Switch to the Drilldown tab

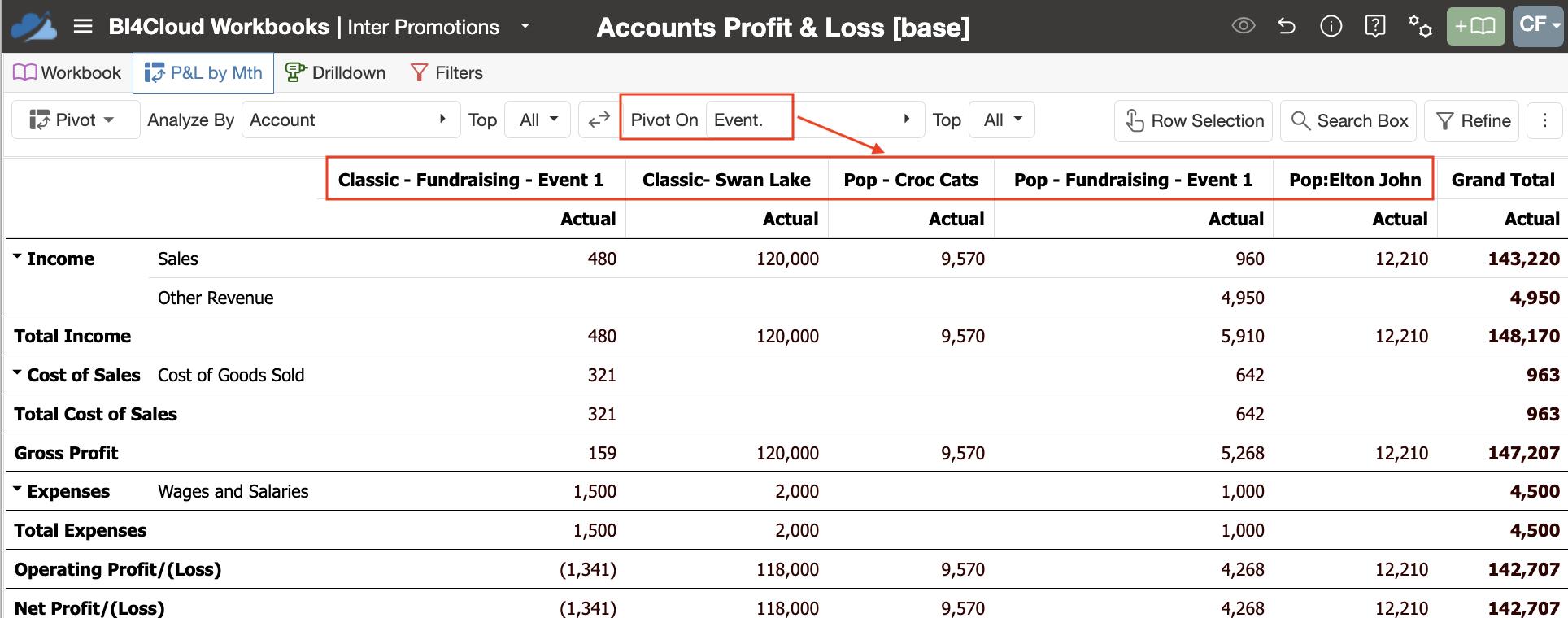(x=335, y=72)
